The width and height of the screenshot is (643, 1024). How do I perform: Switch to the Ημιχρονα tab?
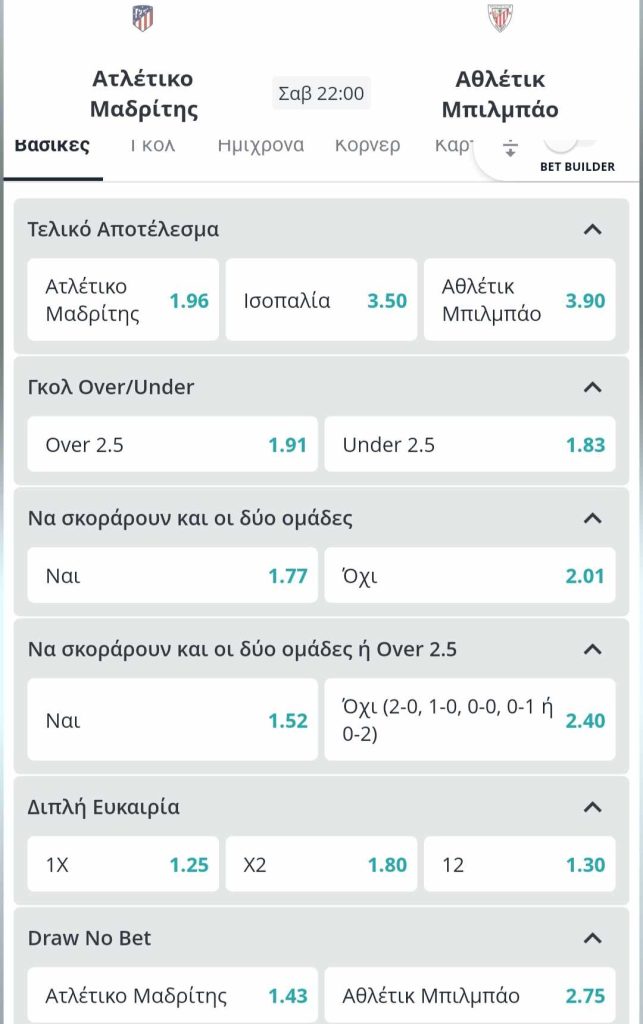click(x=260, y=145)
